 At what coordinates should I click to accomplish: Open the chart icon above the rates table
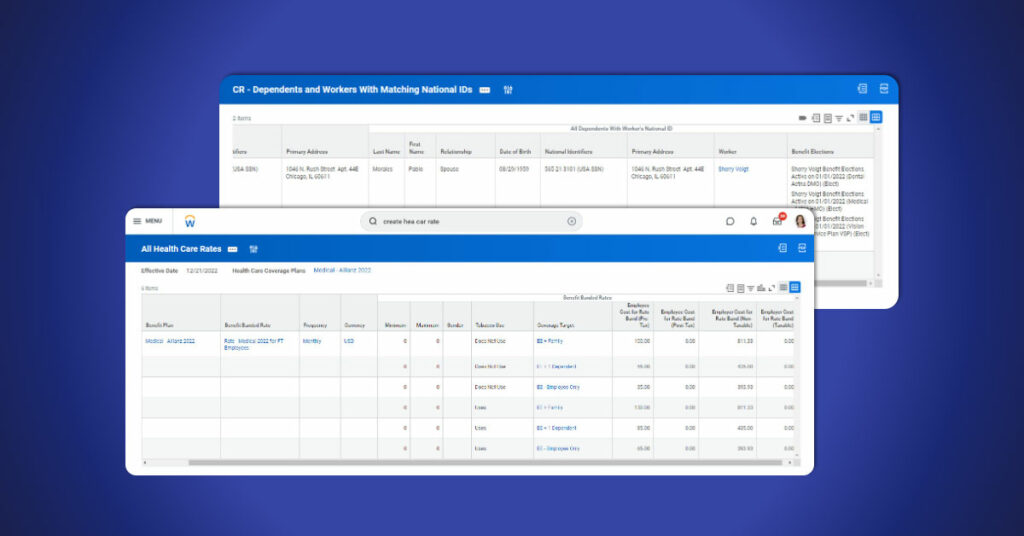[x=761, y=288]
